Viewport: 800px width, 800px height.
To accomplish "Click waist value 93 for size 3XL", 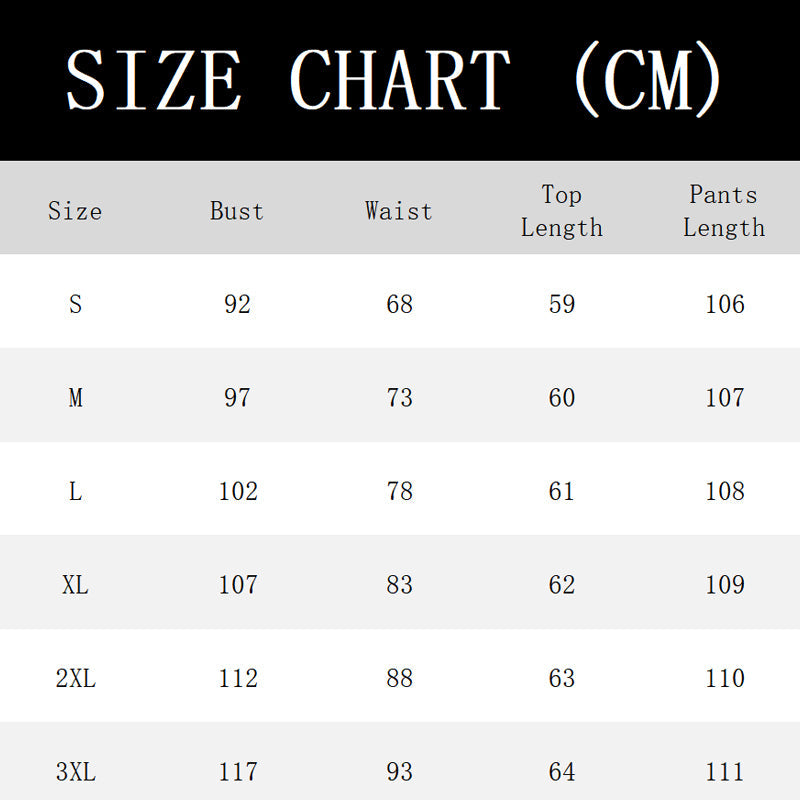I will pyautogui.click(x=399, y=771).
